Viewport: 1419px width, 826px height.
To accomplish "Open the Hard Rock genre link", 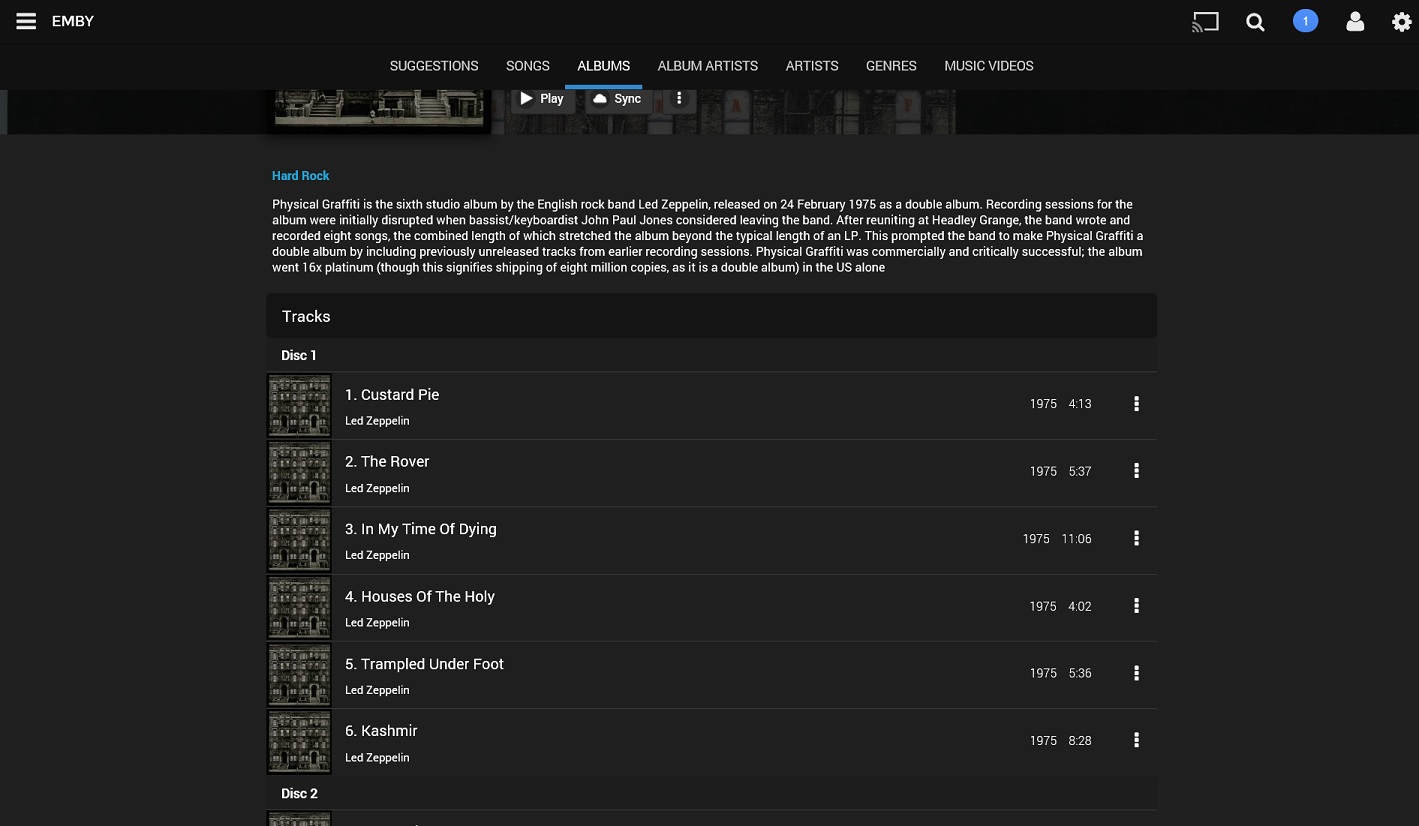I will click(301, 176).
